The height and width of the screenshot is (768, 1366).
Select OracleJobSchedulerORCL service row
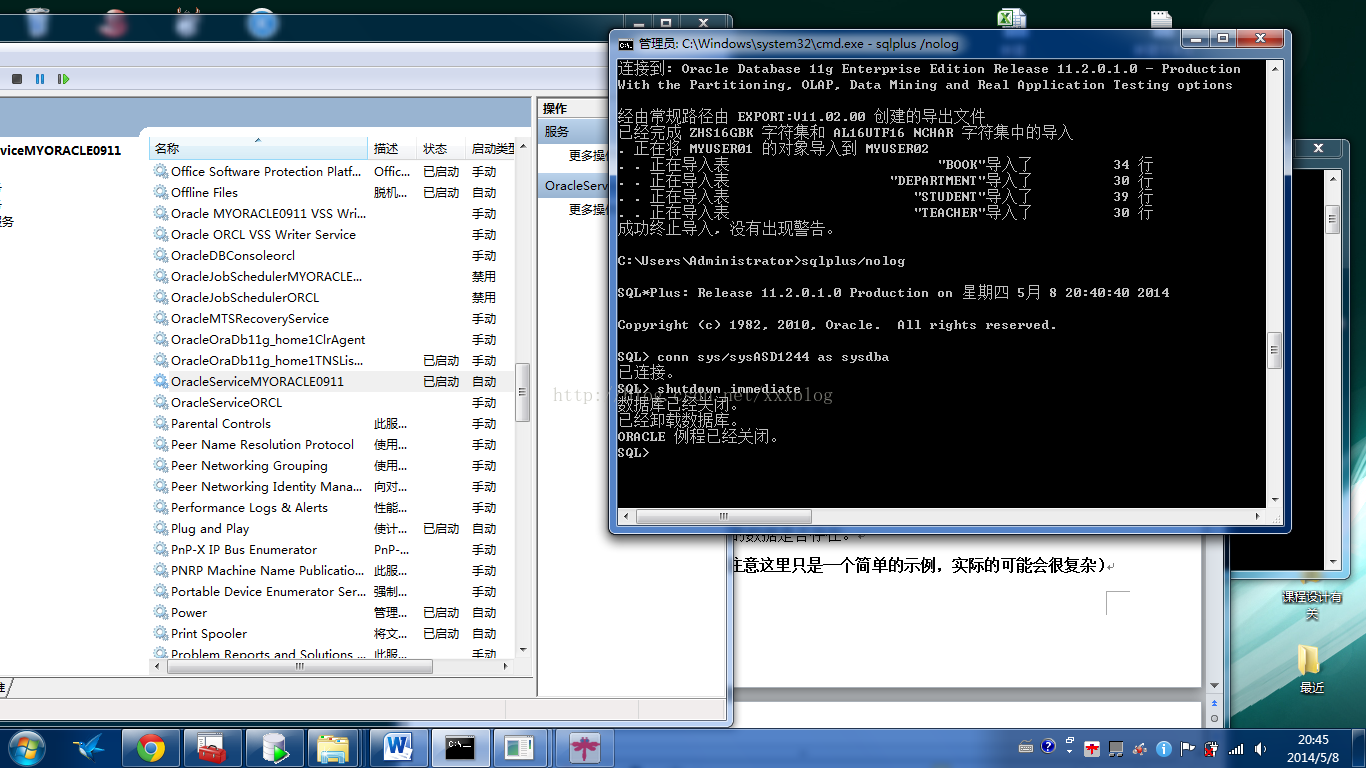click(332, 297)
